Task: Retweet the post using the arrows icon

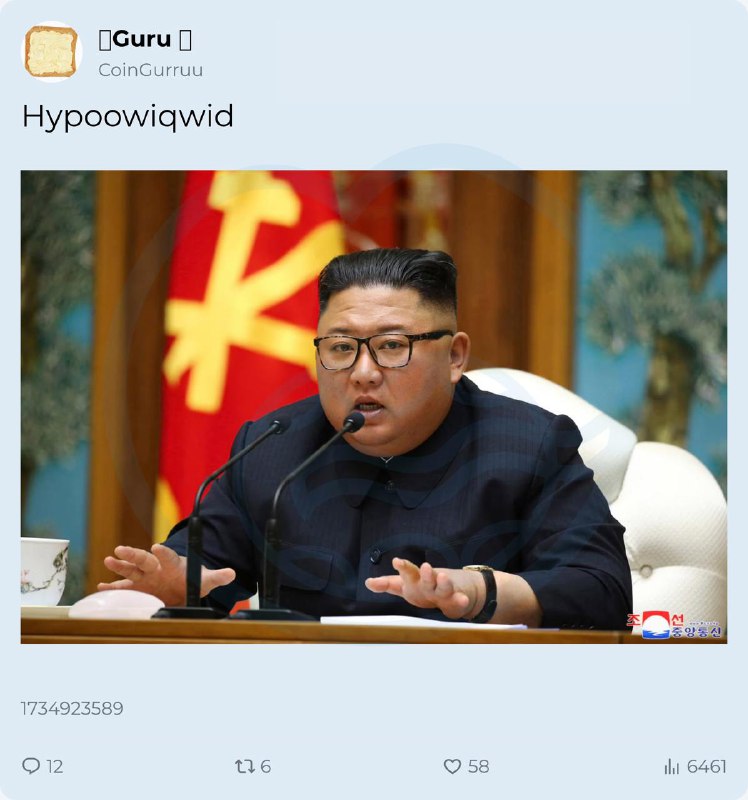Action: point(244,766)
